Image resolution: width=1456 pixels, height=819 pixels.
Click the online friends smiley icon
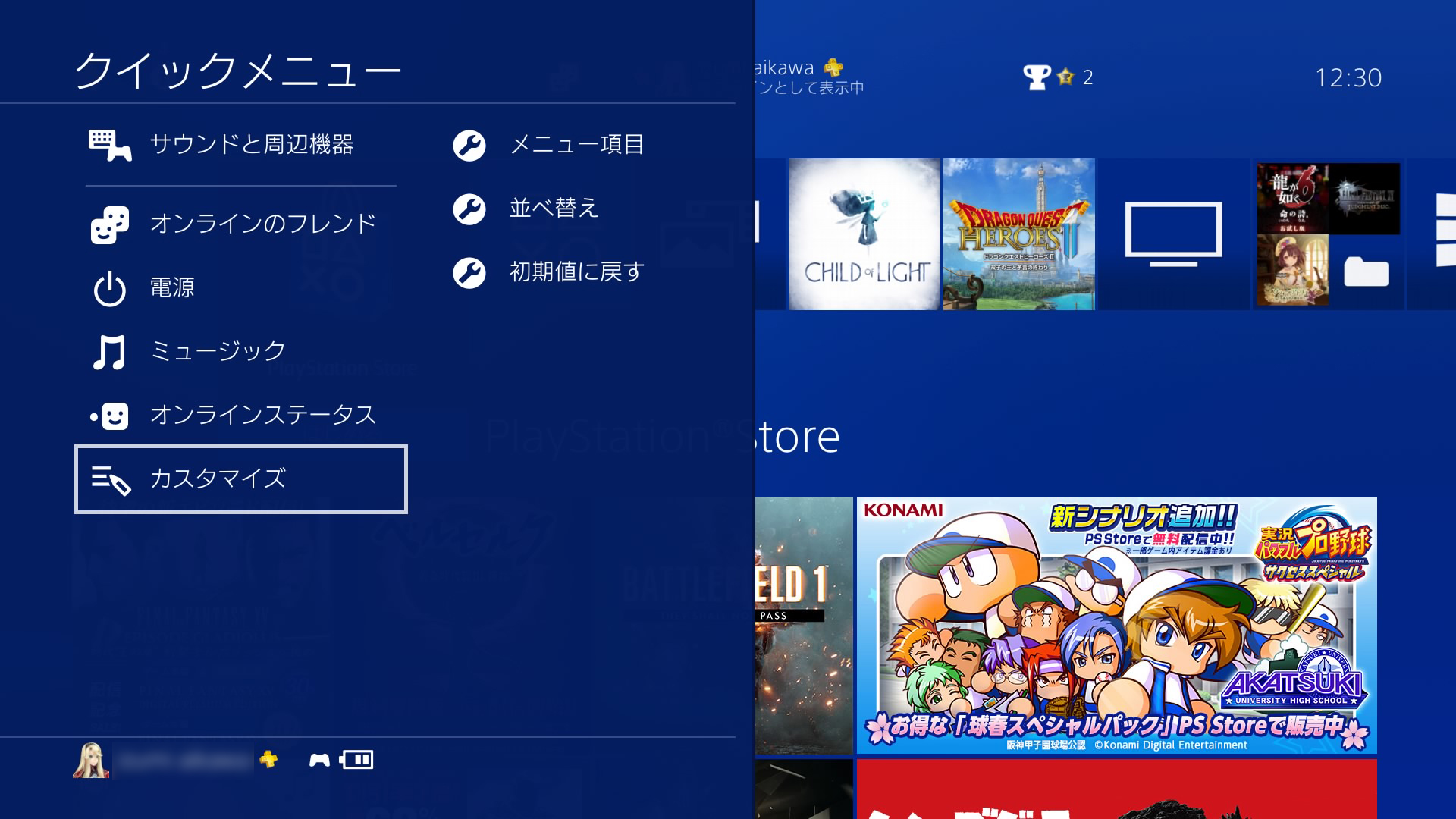[110, 225]
